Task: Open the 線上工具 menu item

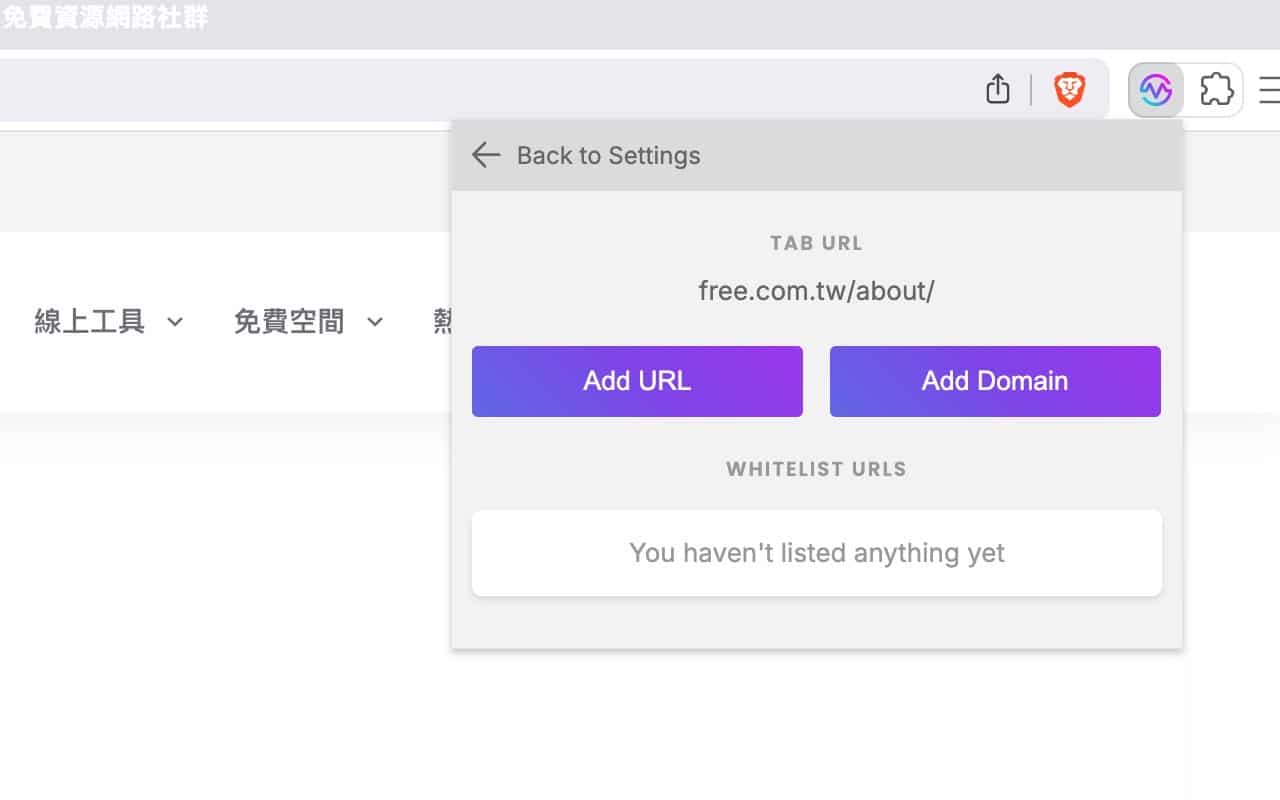Action: [90, 321]
